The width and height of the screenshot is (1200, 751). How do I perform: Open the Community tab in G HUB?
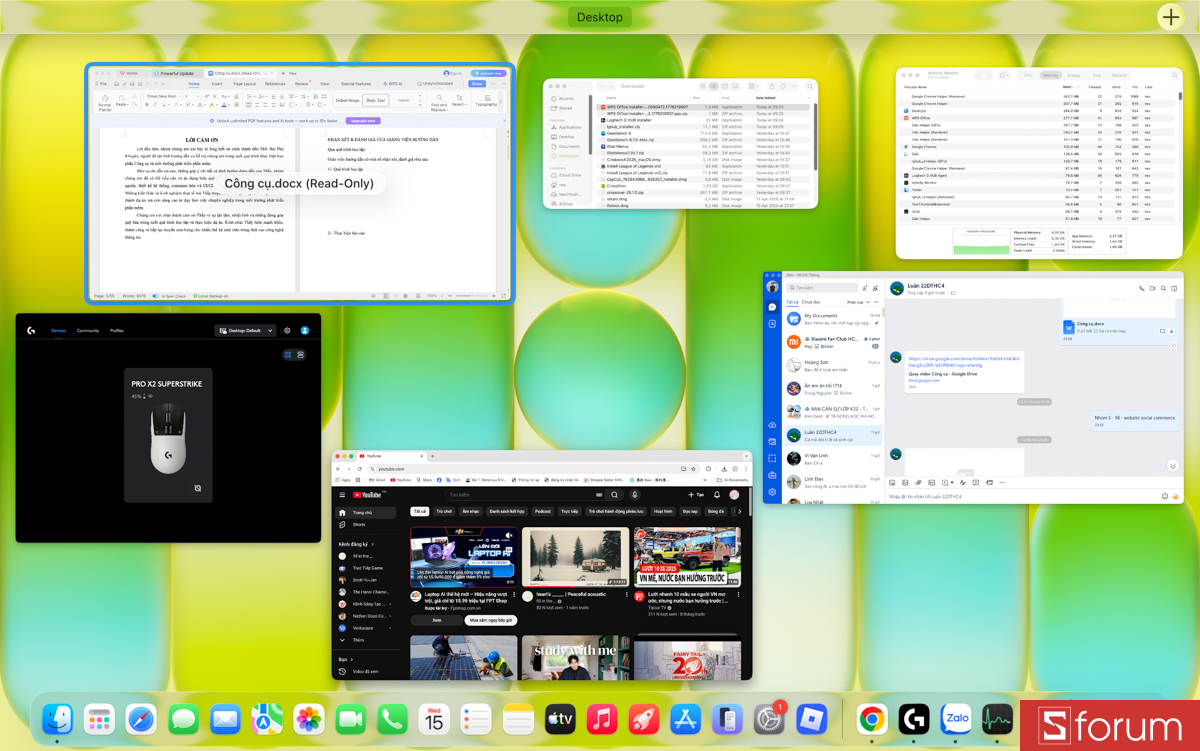88,330
